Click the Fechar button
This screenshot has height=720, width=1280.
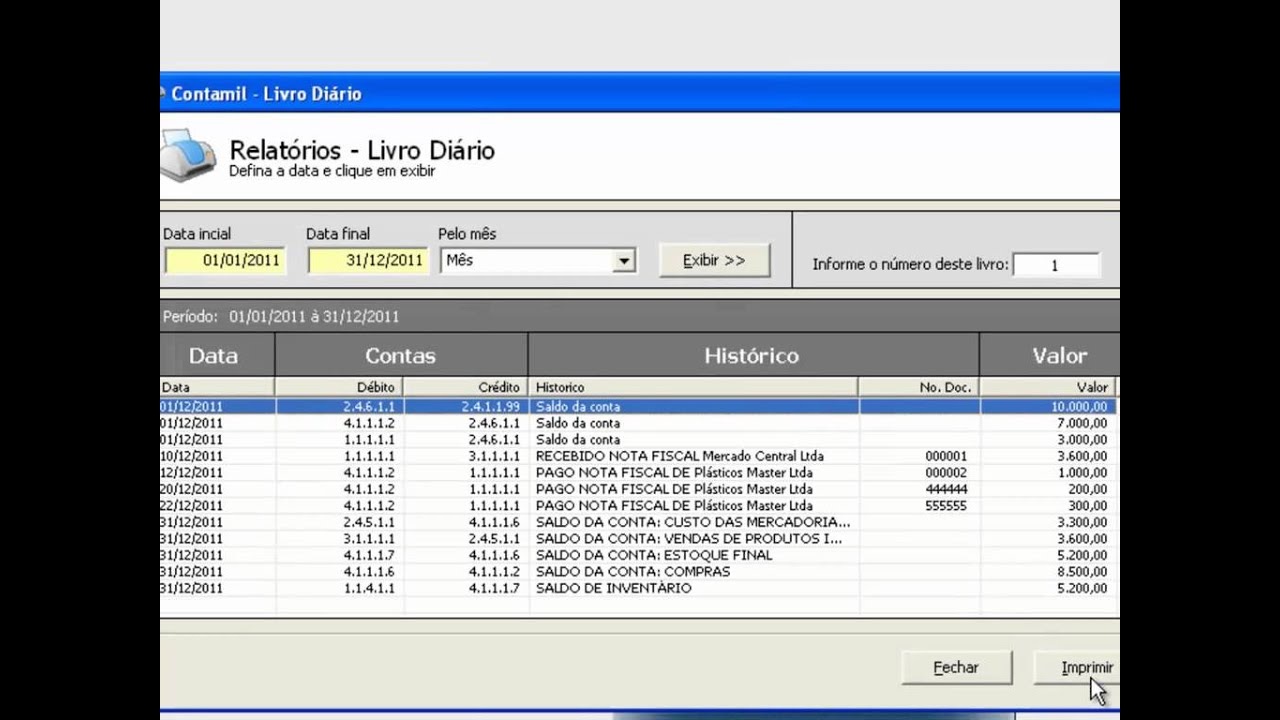pos(956,667)
